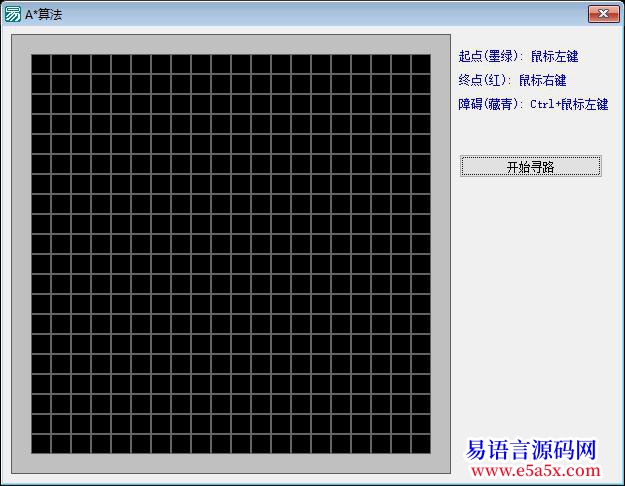Click the A*算法 title bar text
The height and width of the screenshot is (486, 625).
point(43,13)
